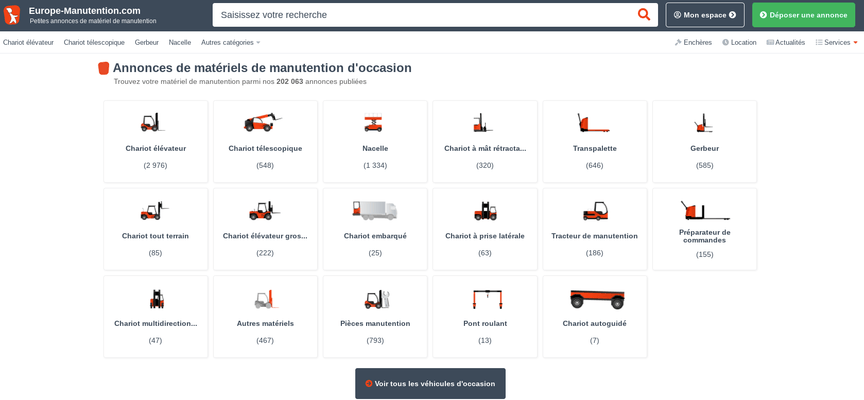Click the Chariot élévateur forklift icon
Screen dimensions: 864x400
pos(154,122)
